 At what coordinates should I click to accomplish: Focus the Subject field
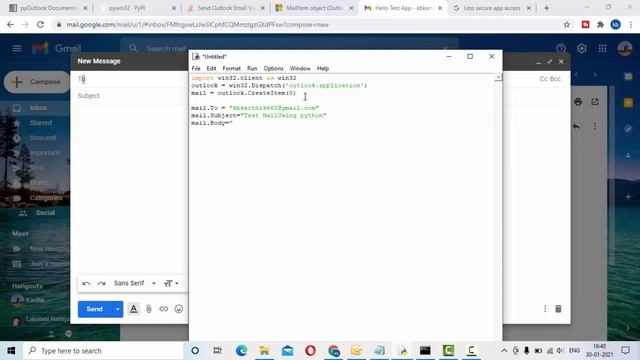(133, 96)
